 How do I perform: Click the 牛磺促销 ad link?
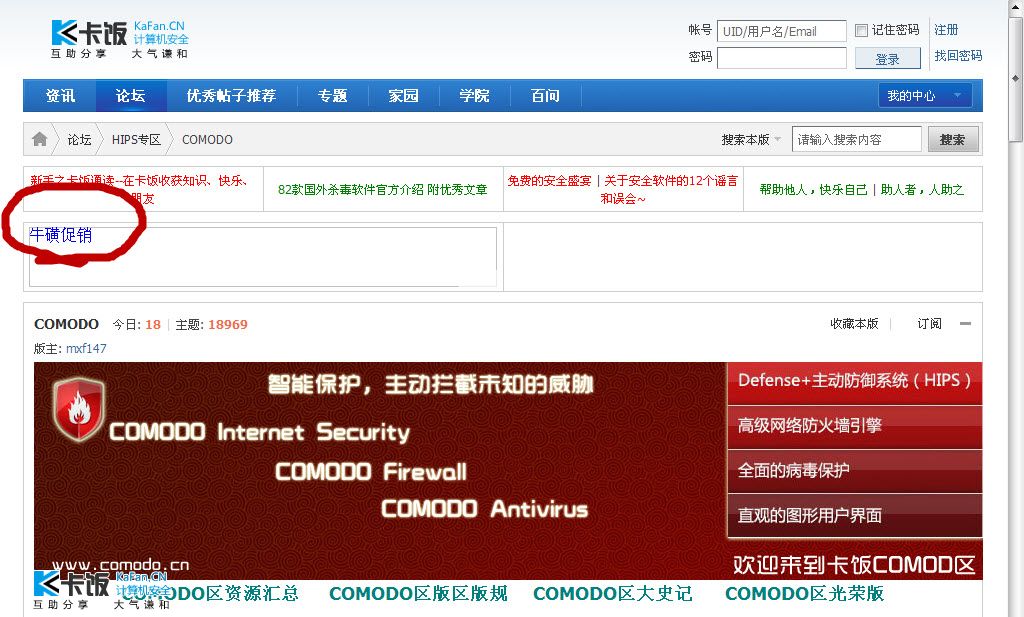point(61,235)
